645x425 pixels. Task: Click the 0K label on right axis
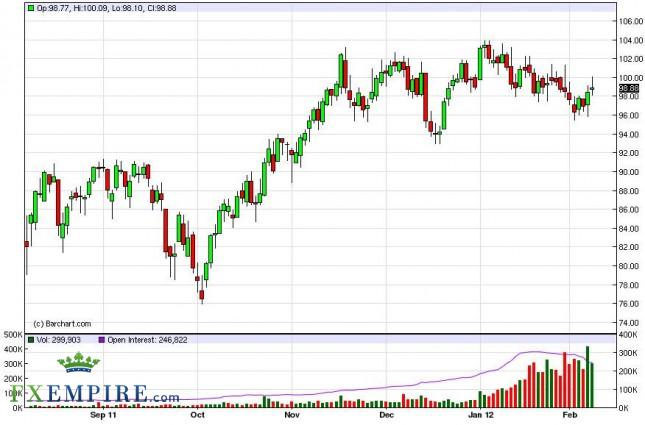(623, 408)
